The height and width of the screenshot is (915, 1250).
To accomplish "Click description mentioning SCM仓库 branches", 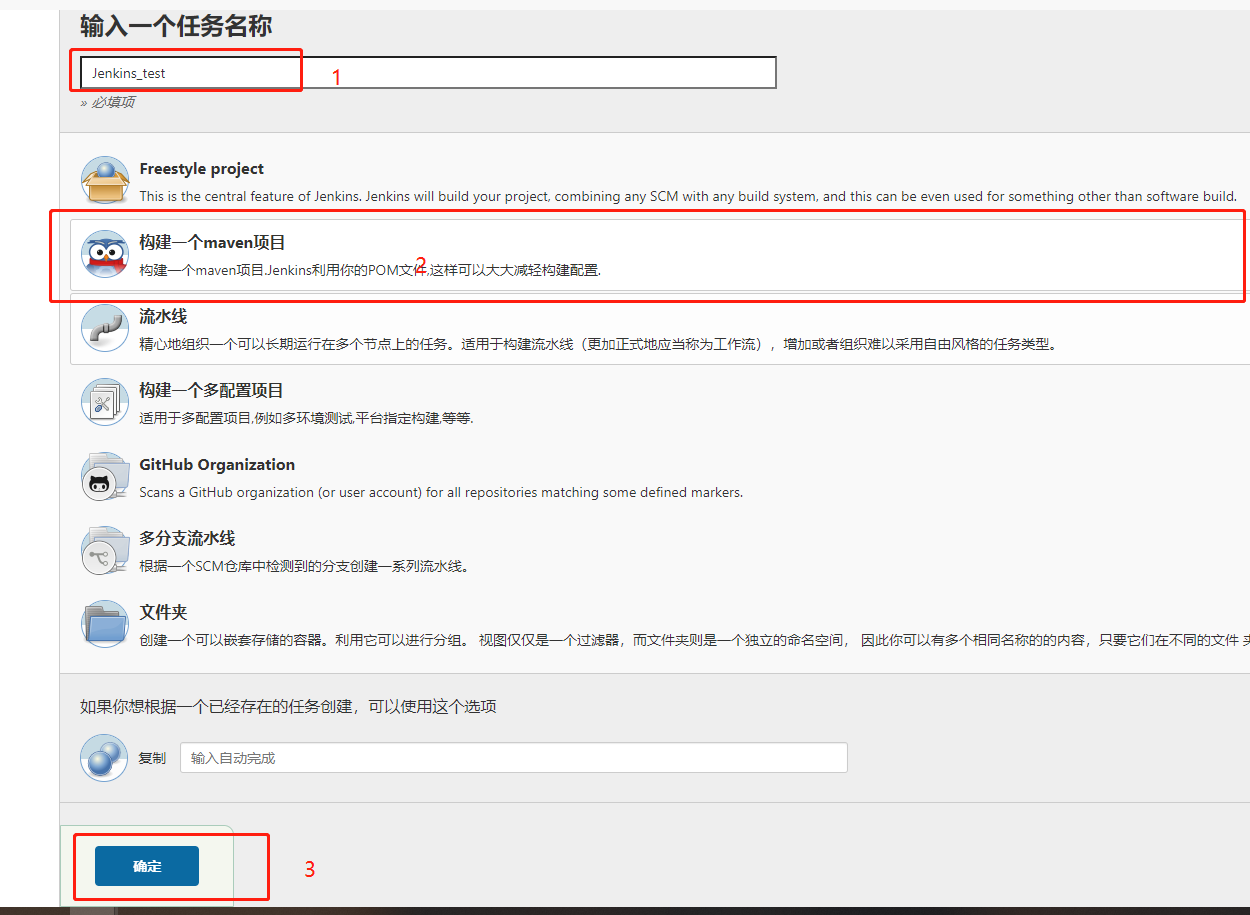I will [304, 566].
